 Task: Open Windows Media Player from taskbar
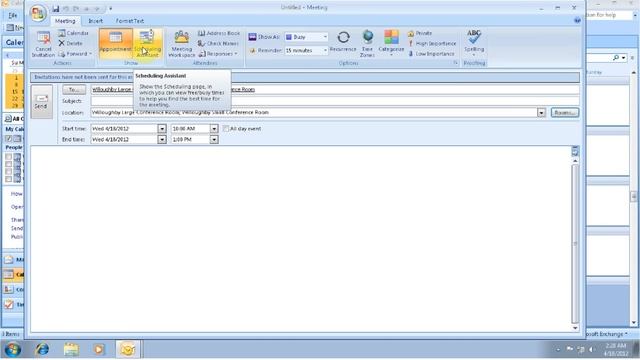(x=99, y=349)
